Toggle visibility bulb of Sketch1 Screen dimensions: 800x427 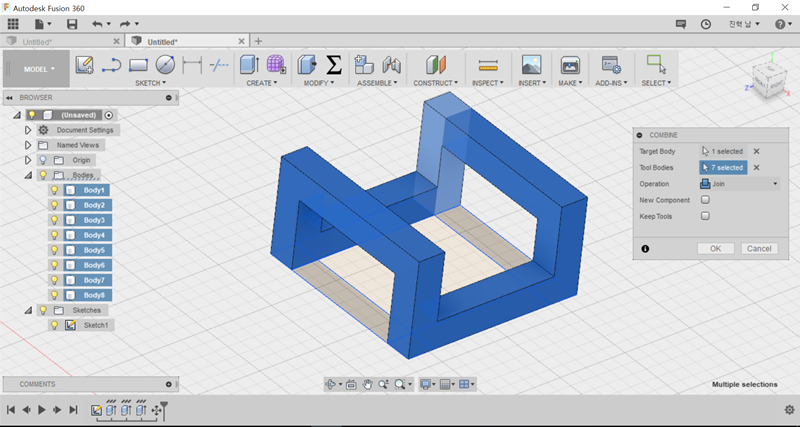pos(55,325)
